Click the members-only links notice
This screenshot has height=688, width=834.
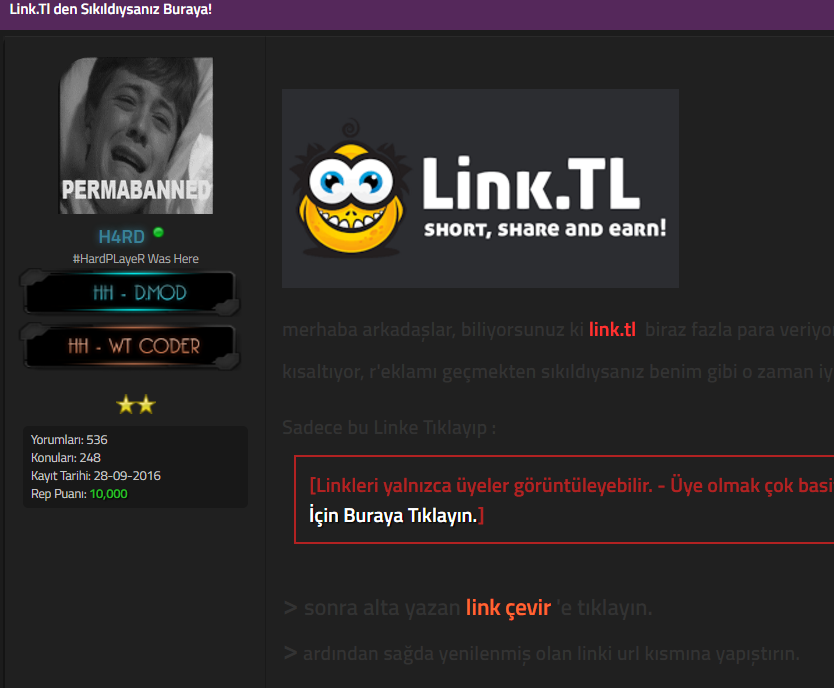pyautogui.click(x=564, y=499)
